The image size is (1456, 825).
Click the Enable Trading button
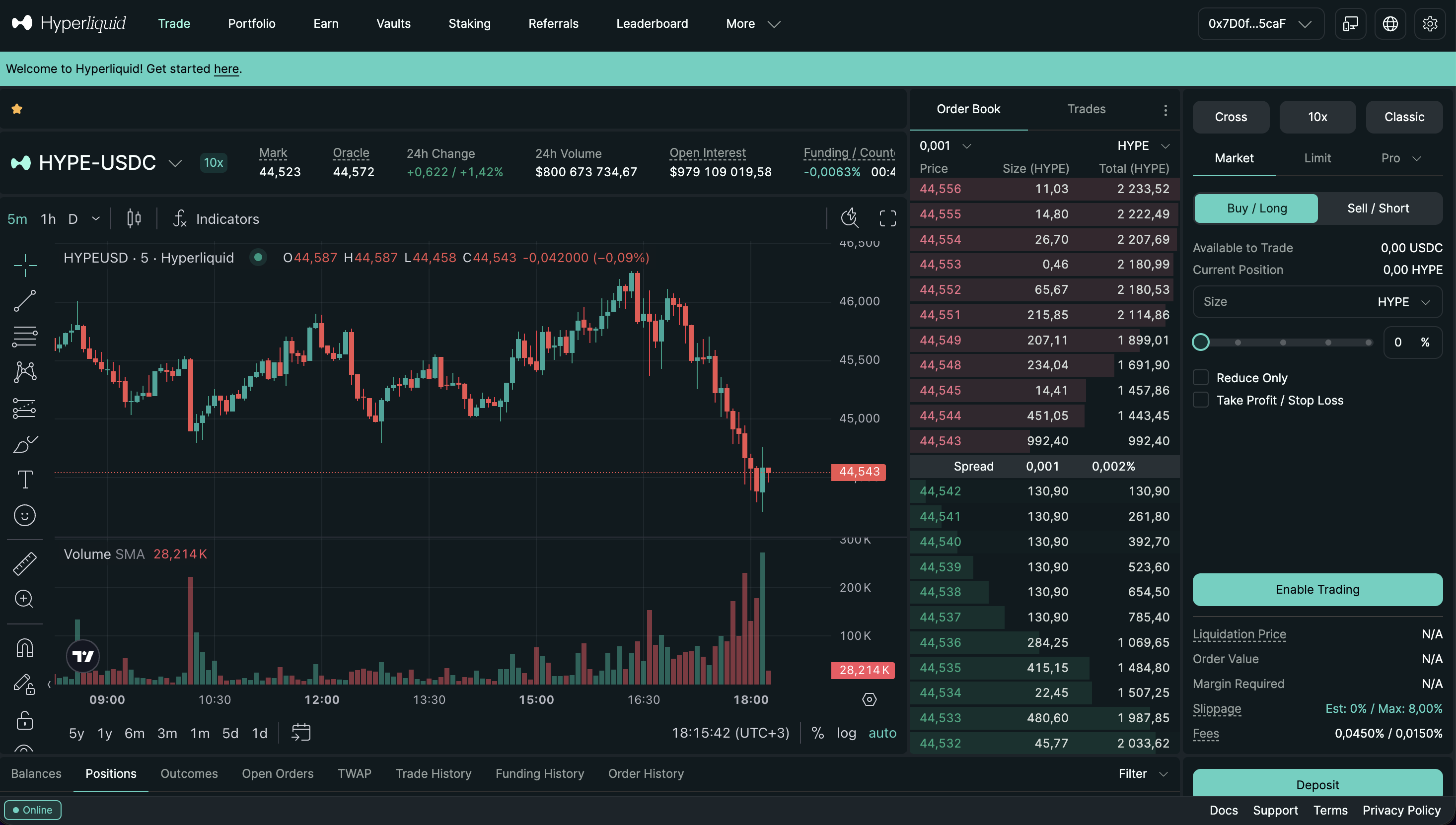1317,589
